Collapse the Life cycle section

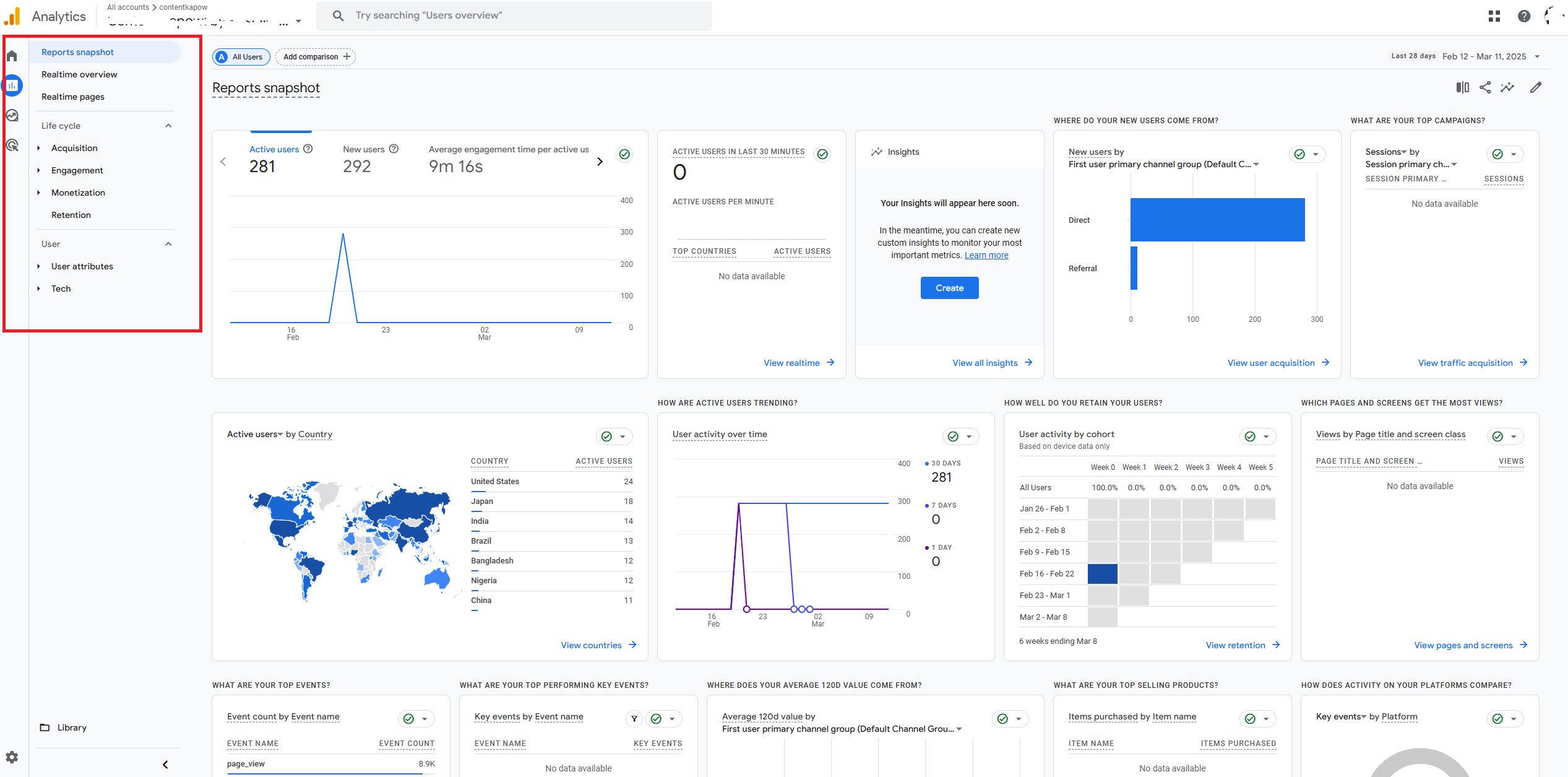168,126
